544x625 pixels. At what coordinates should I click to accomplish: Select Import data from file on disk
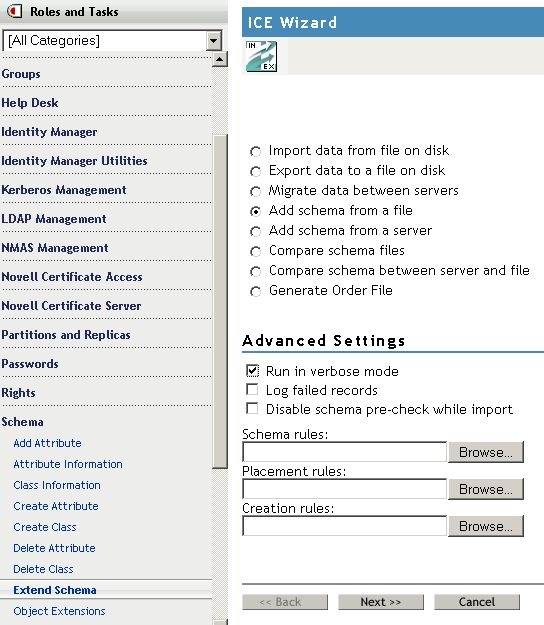[255, 151]
